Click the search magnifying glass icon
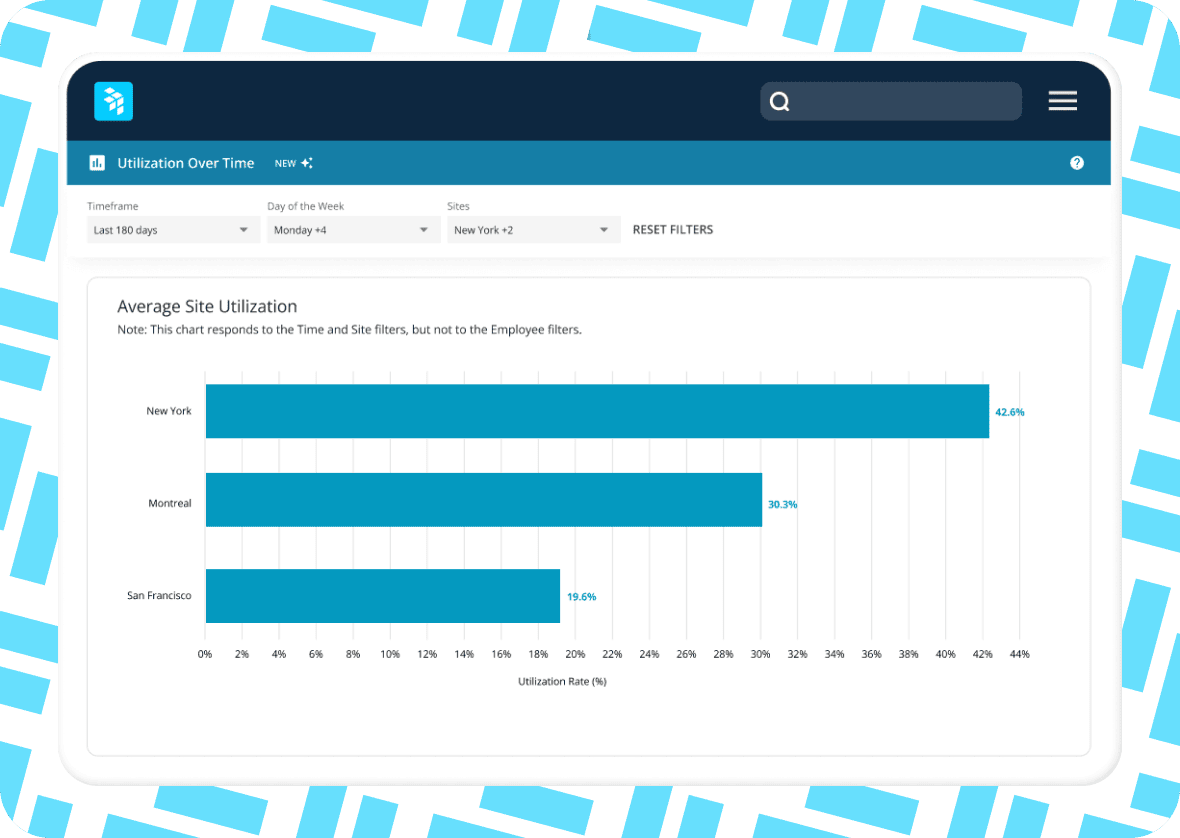1180x838 pixels. [779, 101]
